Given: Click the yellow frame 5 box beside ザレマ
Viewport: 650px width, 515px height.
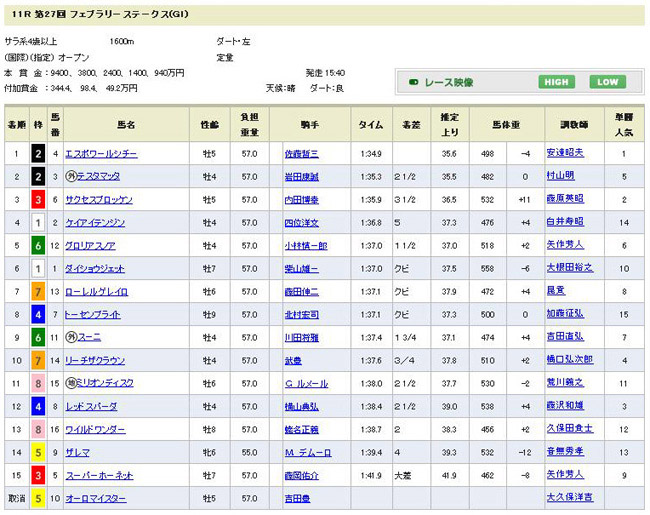Looking at the screenshot, I should pyautogui.click(x=37, y=452).
